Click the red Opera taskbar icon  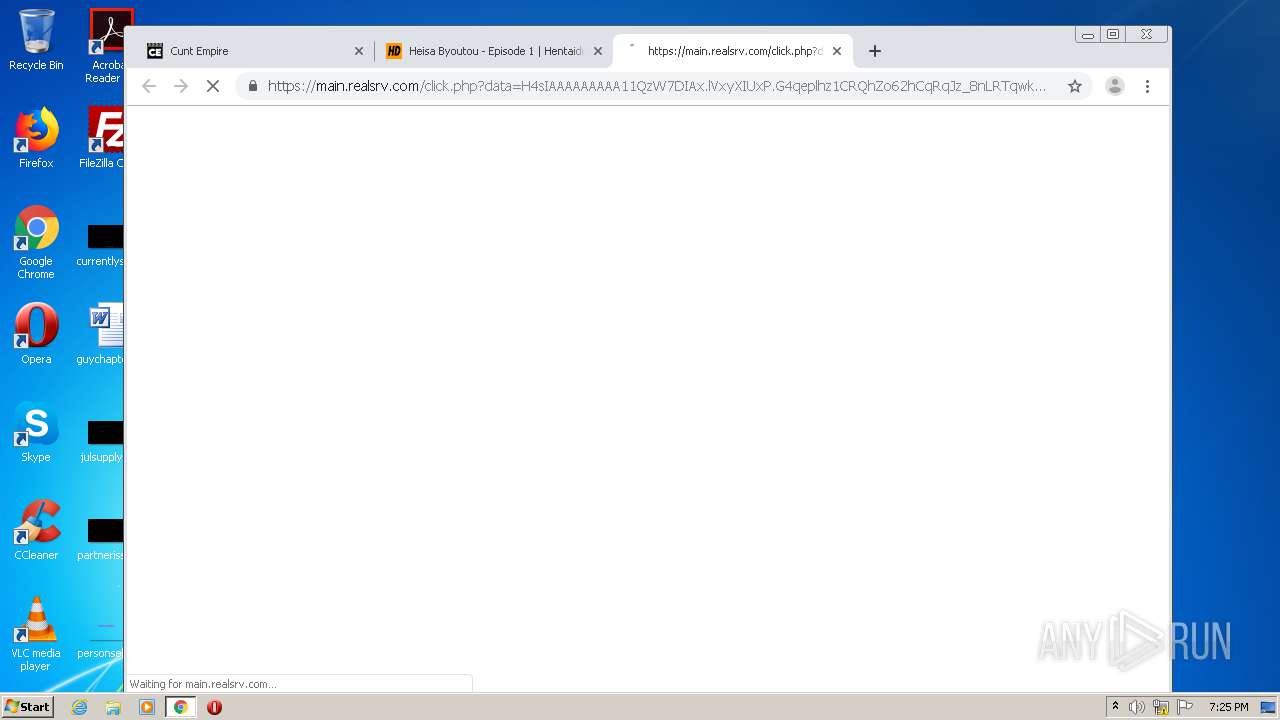click(x=214, y=707)
